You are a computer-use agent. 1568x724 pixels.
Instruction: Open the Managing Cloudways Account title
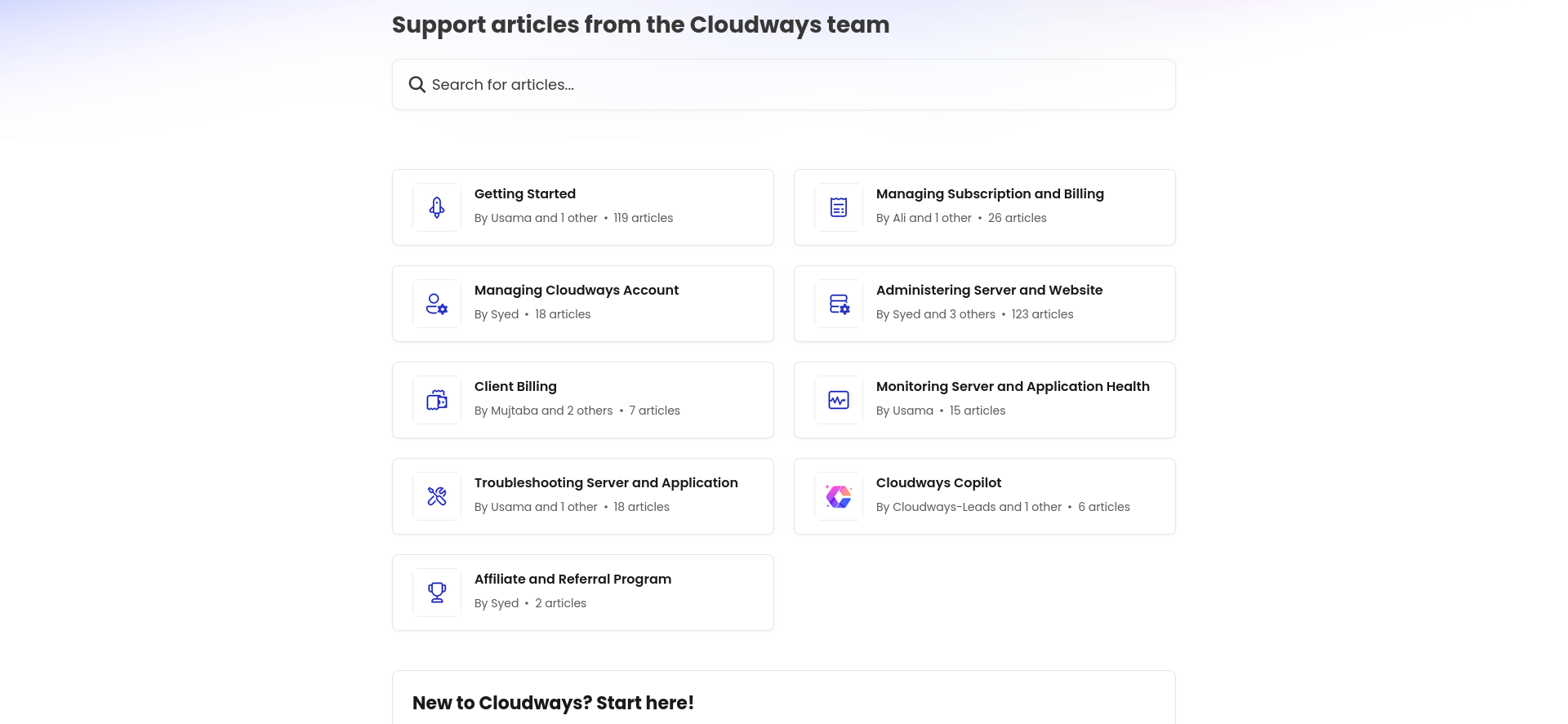[577, 291]
